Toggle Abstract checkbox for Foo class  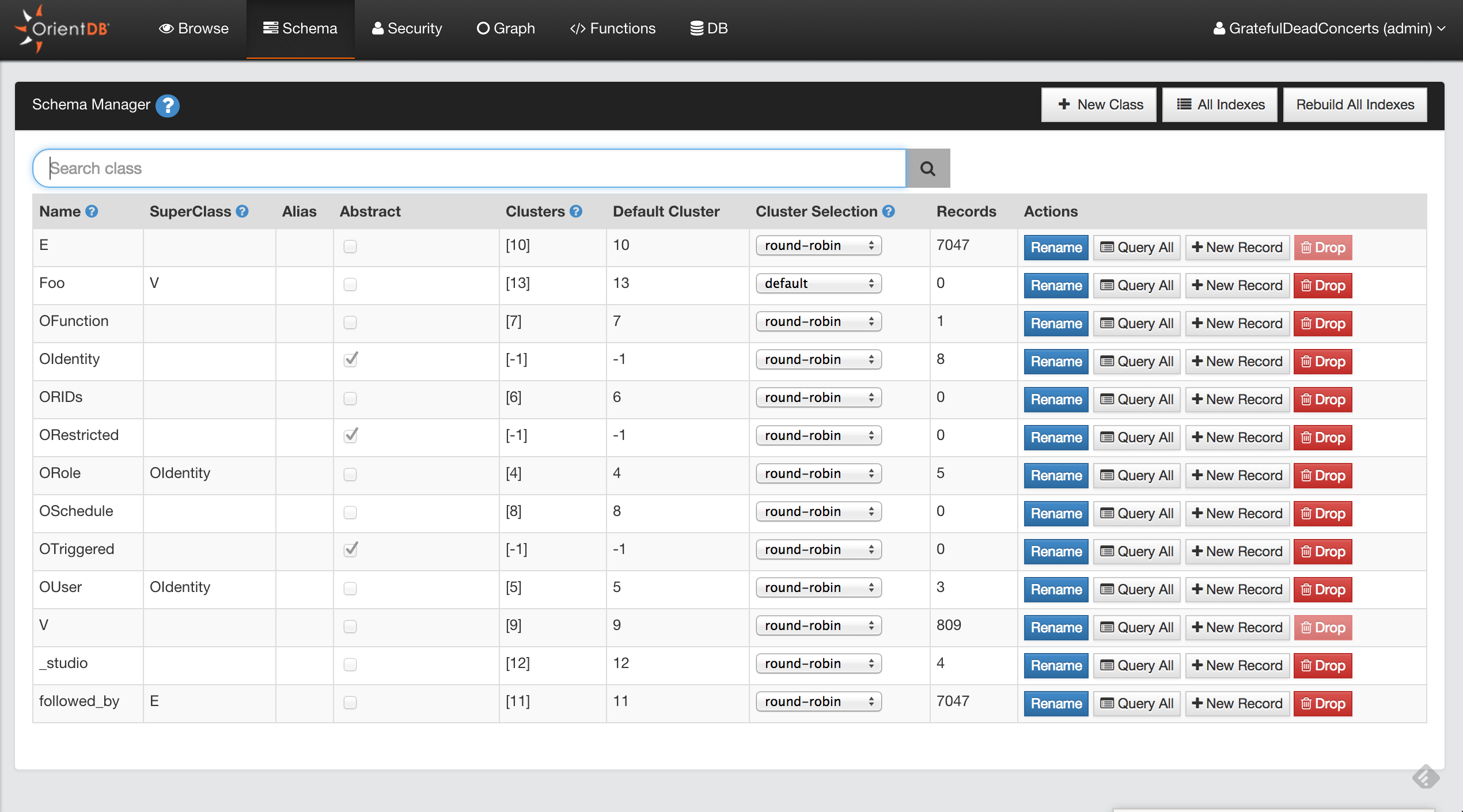tap(350, 284)
